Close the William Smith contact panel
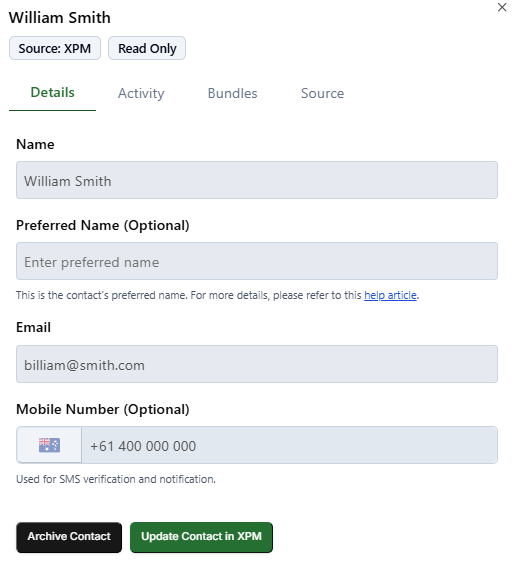520x566 pixels. pos(502,7)
